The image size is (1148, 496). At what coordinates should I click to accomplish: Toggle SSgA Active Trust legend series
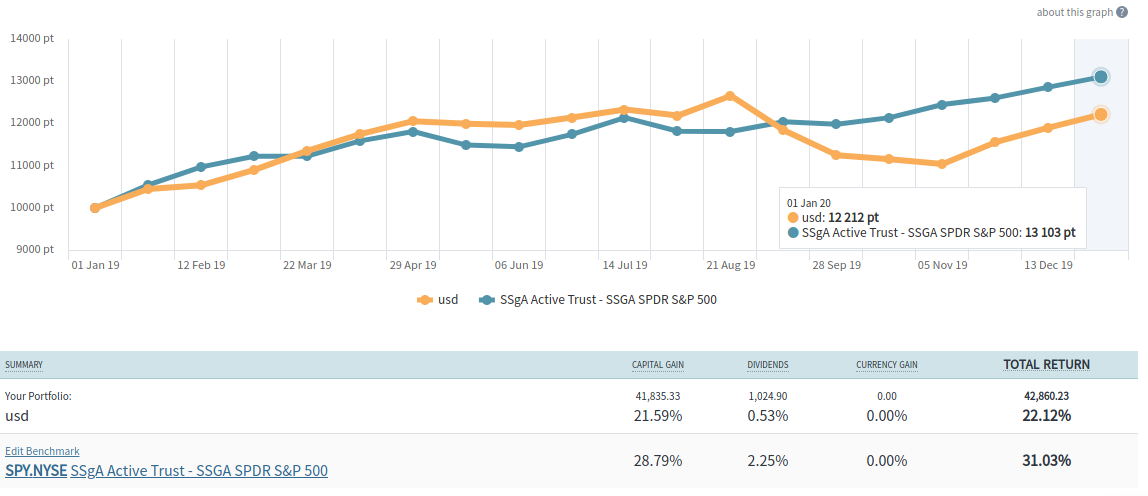coord(608,299)
